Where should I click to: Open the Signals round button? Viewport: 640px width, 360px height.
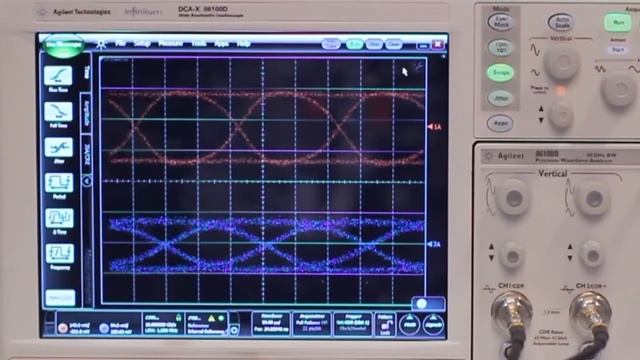pyautogui.click(x=433, y=325)
